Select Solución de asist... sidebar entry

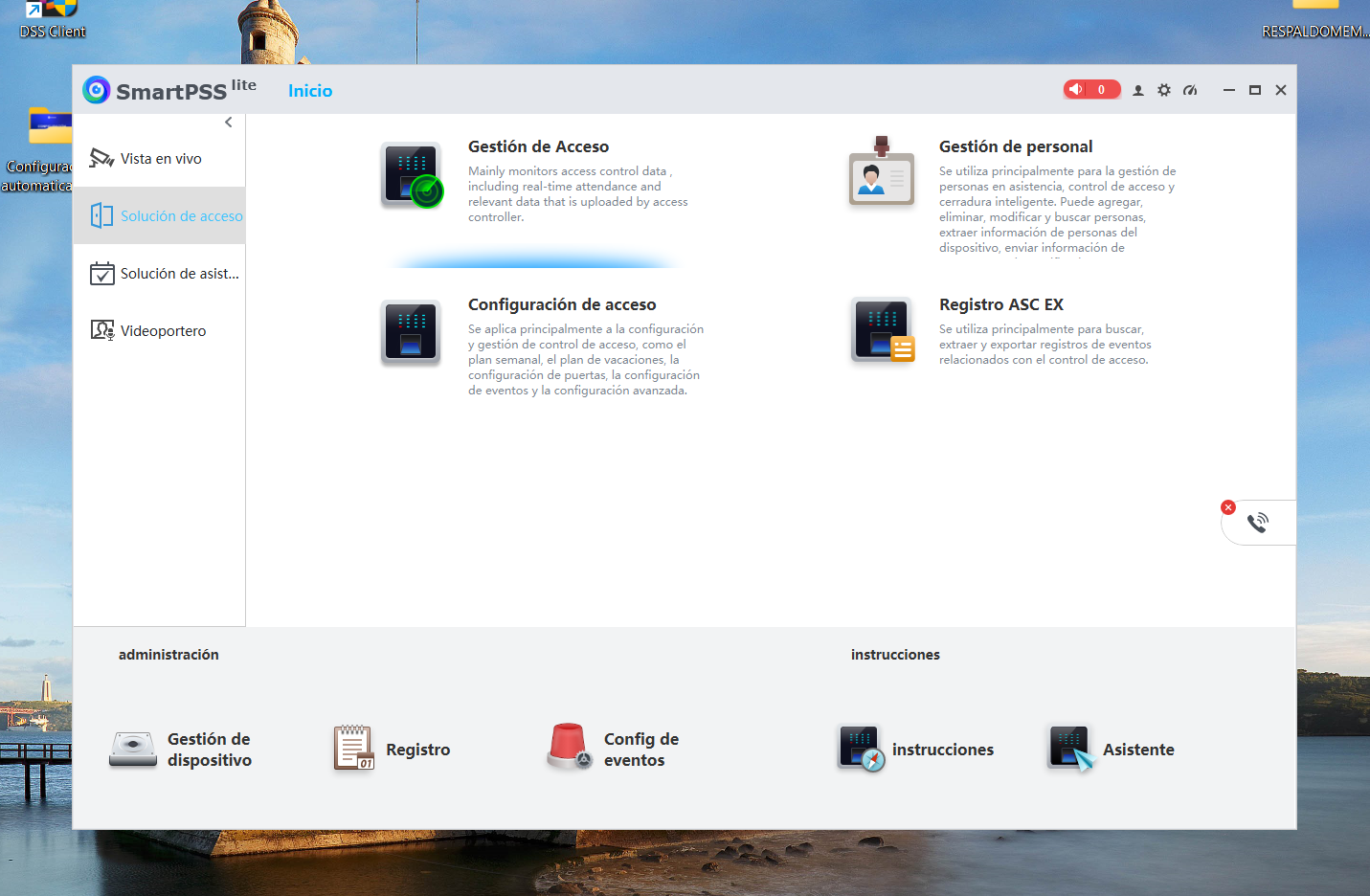(159, 274)
